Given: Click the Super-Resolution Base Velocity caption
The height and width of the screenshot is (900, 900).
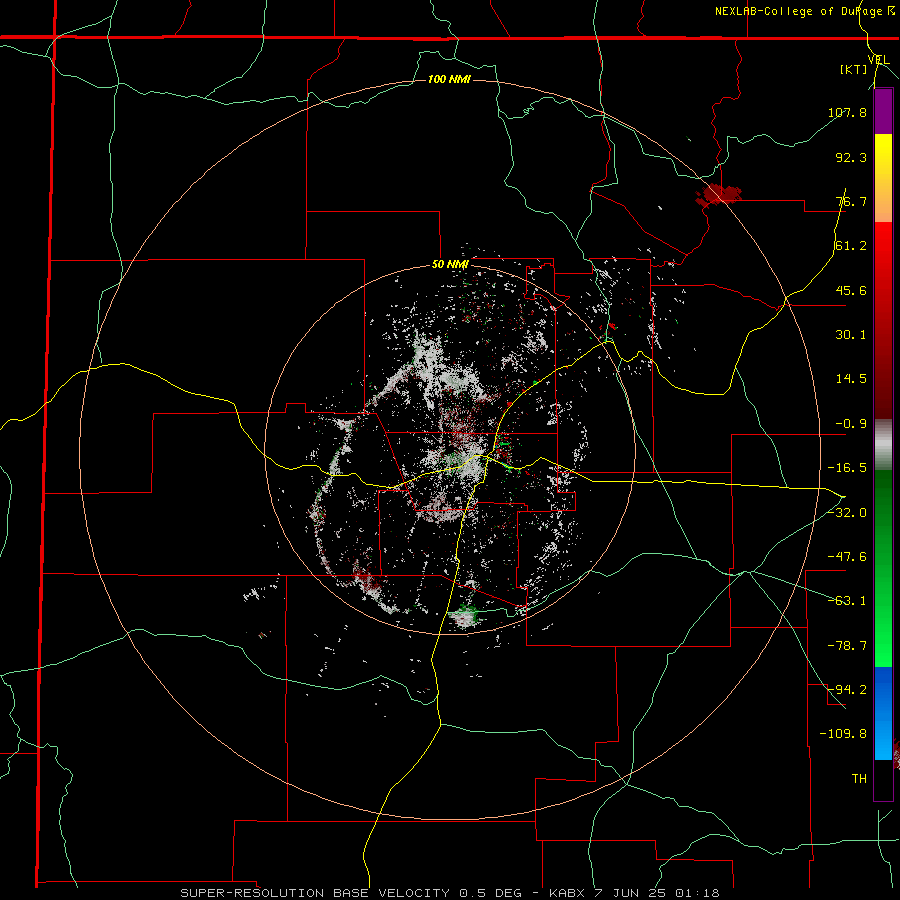Looking at the screenshot, I should tap(449, 893).
